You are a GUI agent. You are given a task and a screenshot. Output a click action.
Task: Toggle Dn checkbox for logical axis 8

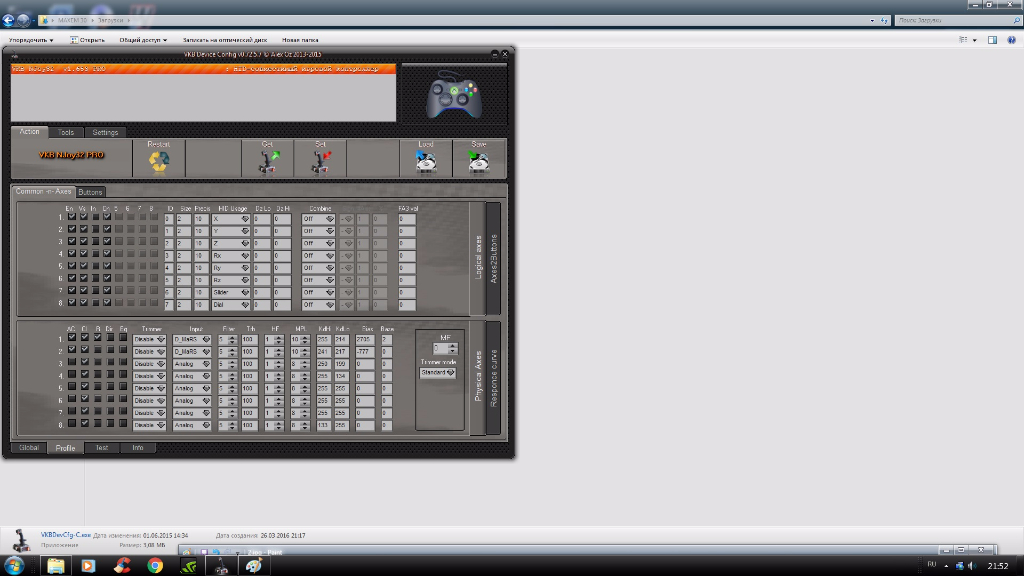coord(107,303)
